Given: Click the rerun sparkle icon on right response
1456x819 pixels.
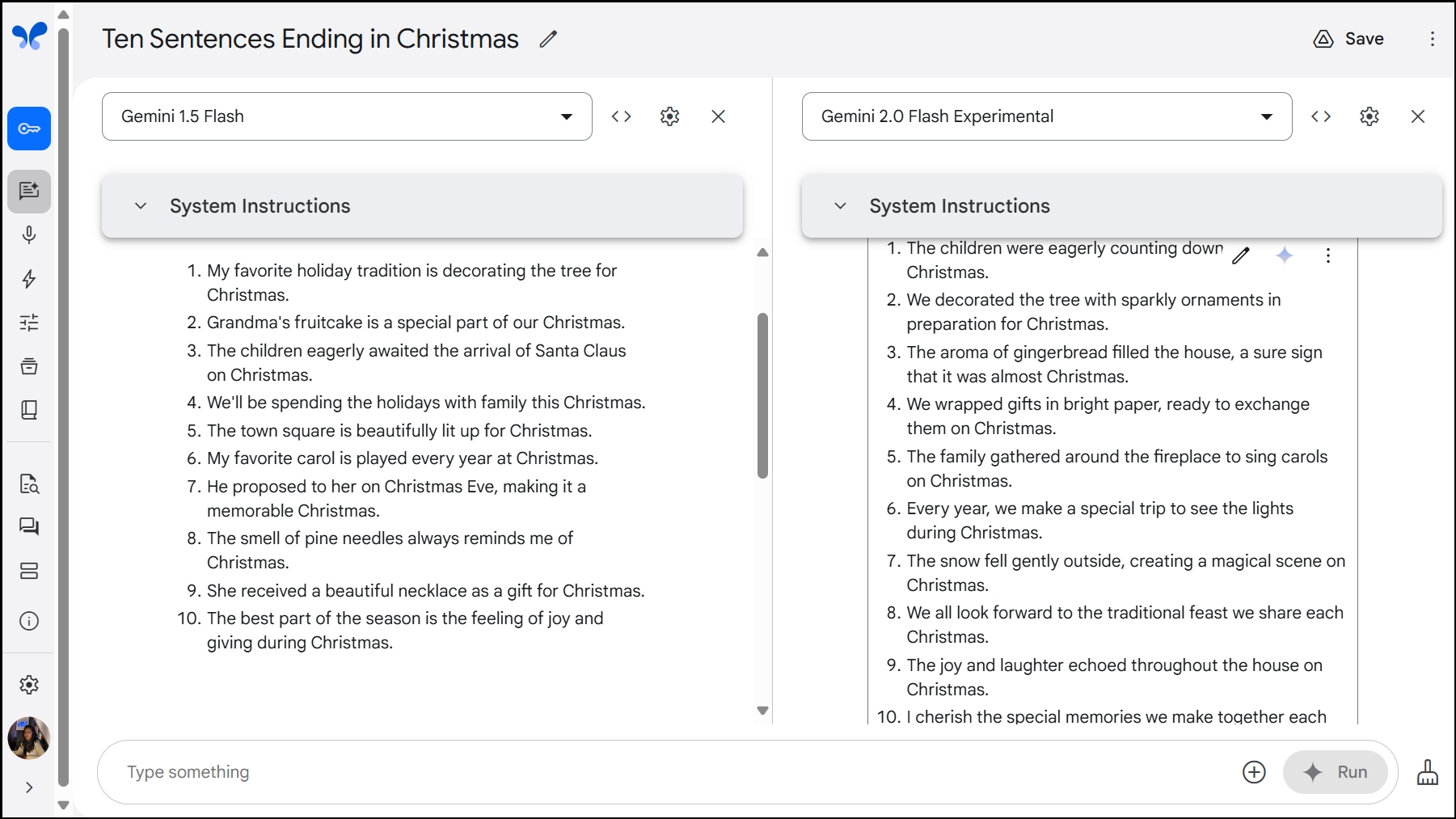Looking at the screenshot, I should pos(1285,255).
